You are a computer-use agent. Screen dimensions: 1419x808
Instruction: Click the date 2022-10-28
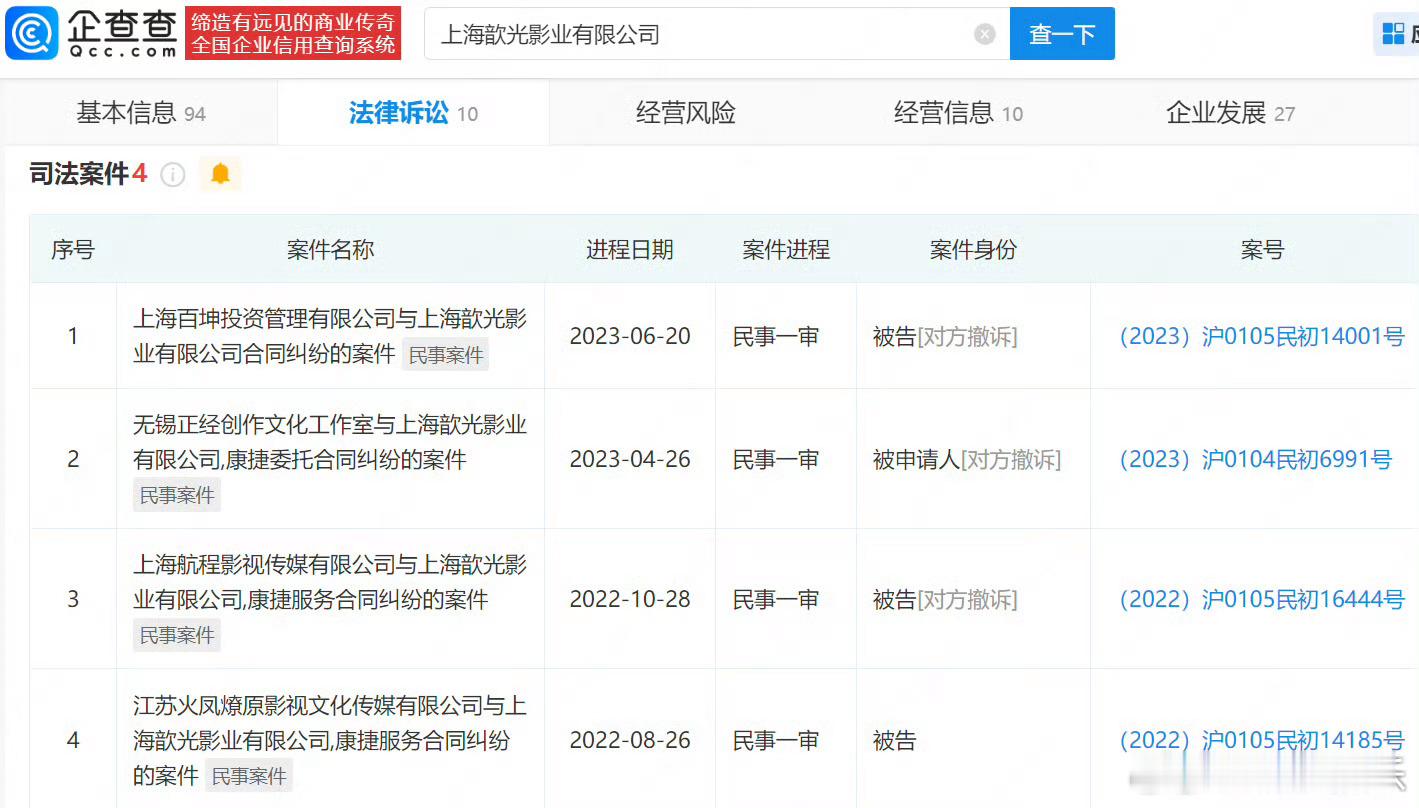pyautogui.click(x=630, y=600)
